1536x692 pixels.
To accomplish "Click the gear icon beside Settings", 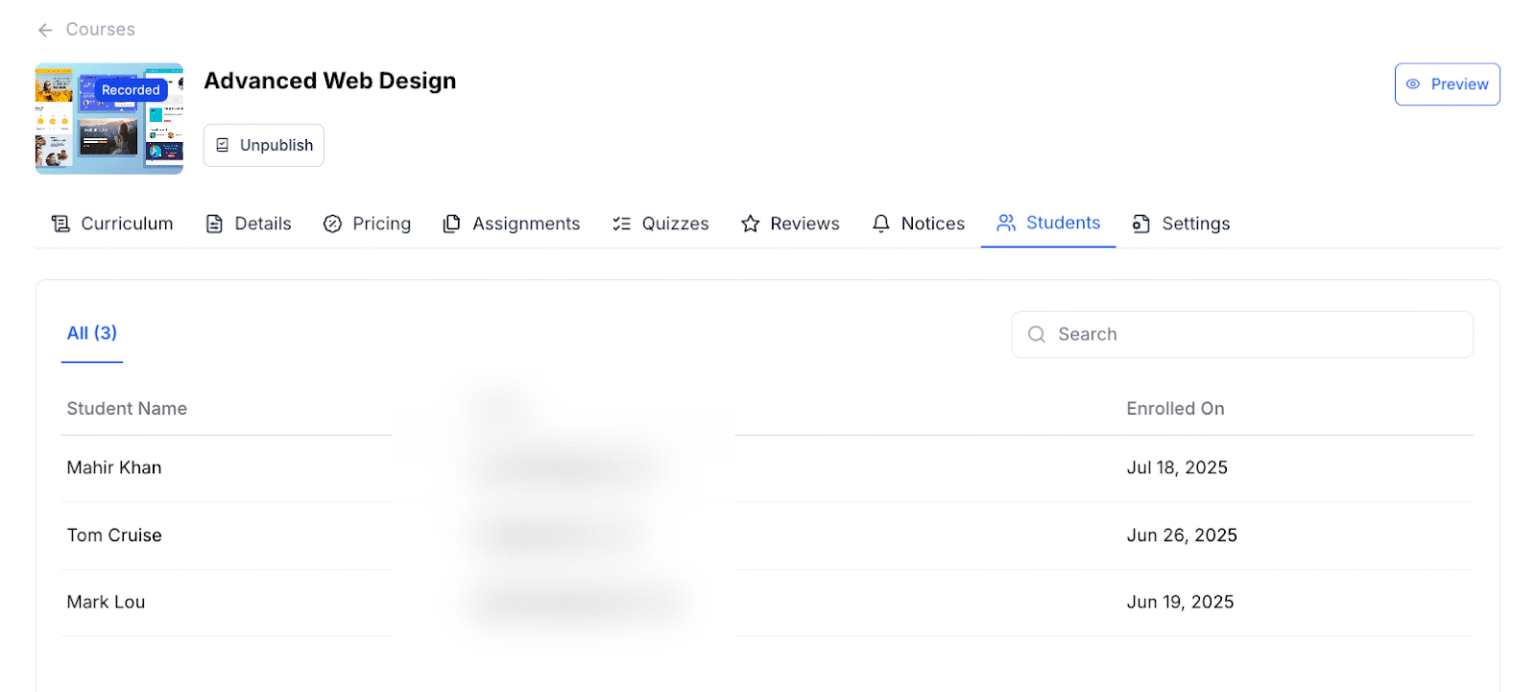I will (x=1141, y=223).
